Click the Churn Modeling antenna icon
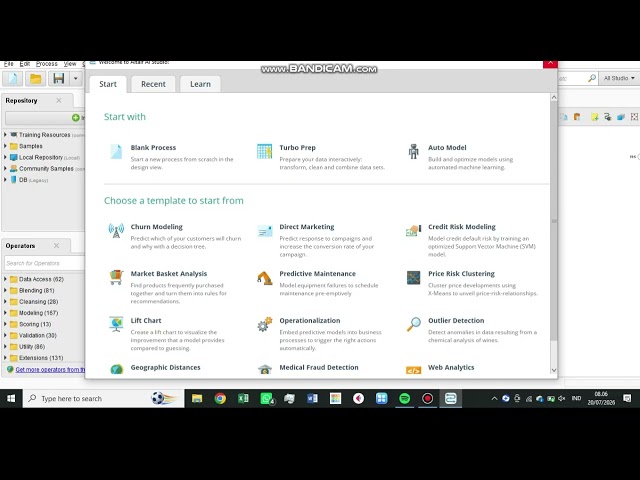The image size is (640, 480). tap(116, 231)
